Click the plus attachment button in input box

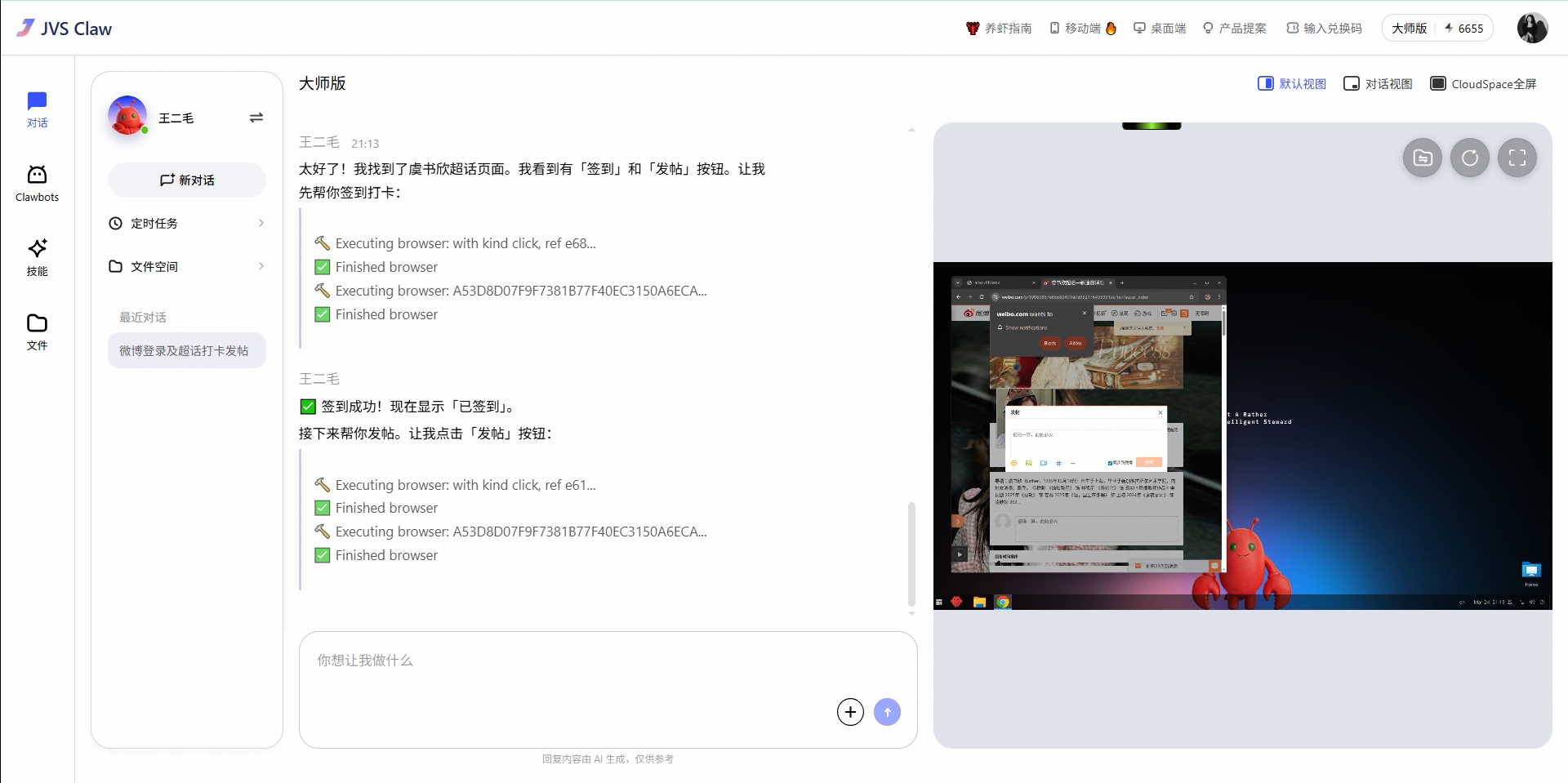pos(850,712)
